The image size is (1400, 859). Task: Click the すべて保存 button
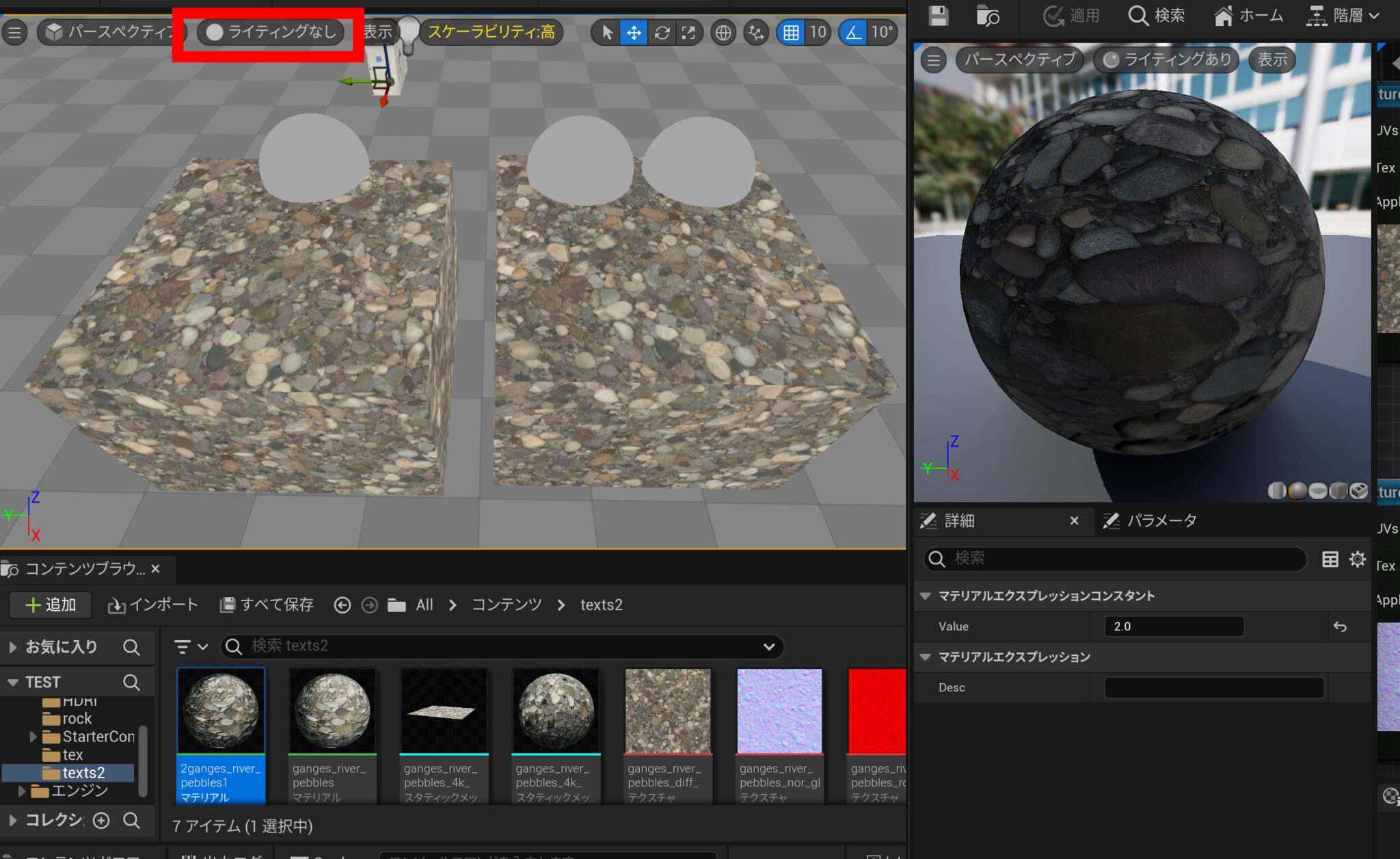266,605
